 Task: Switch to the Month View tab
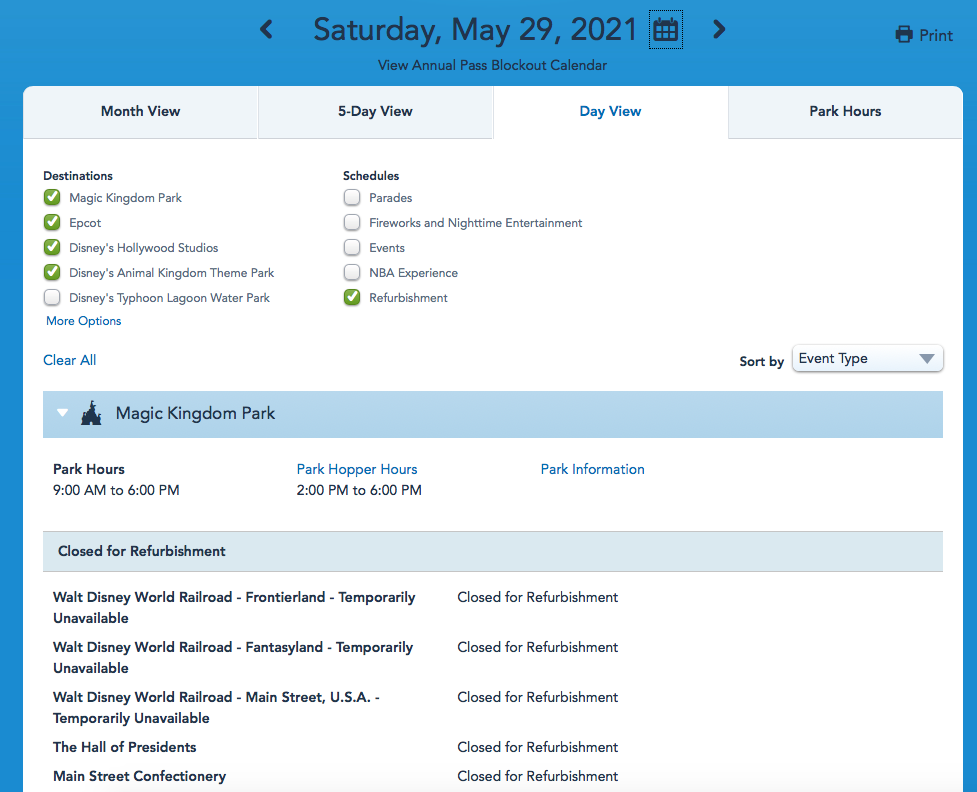[x=140, y=112]
